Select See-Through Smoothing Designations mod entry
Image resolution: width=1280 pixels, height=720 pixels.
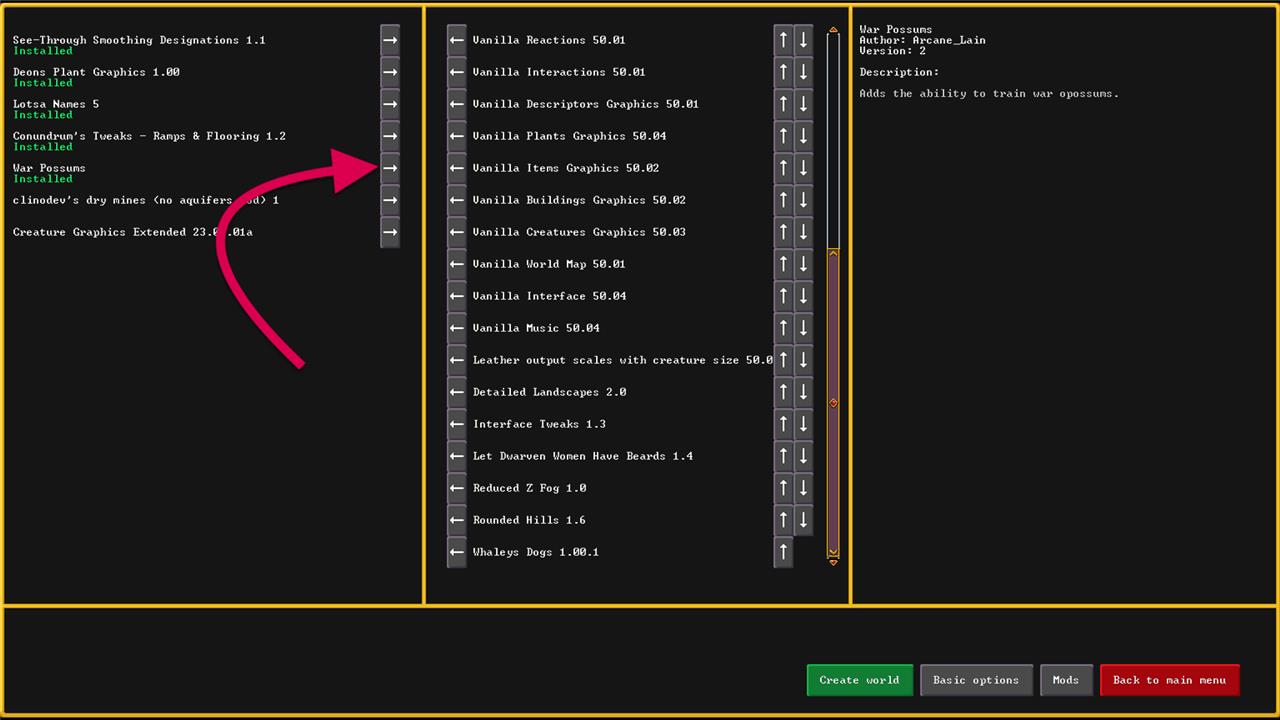tap(139, 41)
